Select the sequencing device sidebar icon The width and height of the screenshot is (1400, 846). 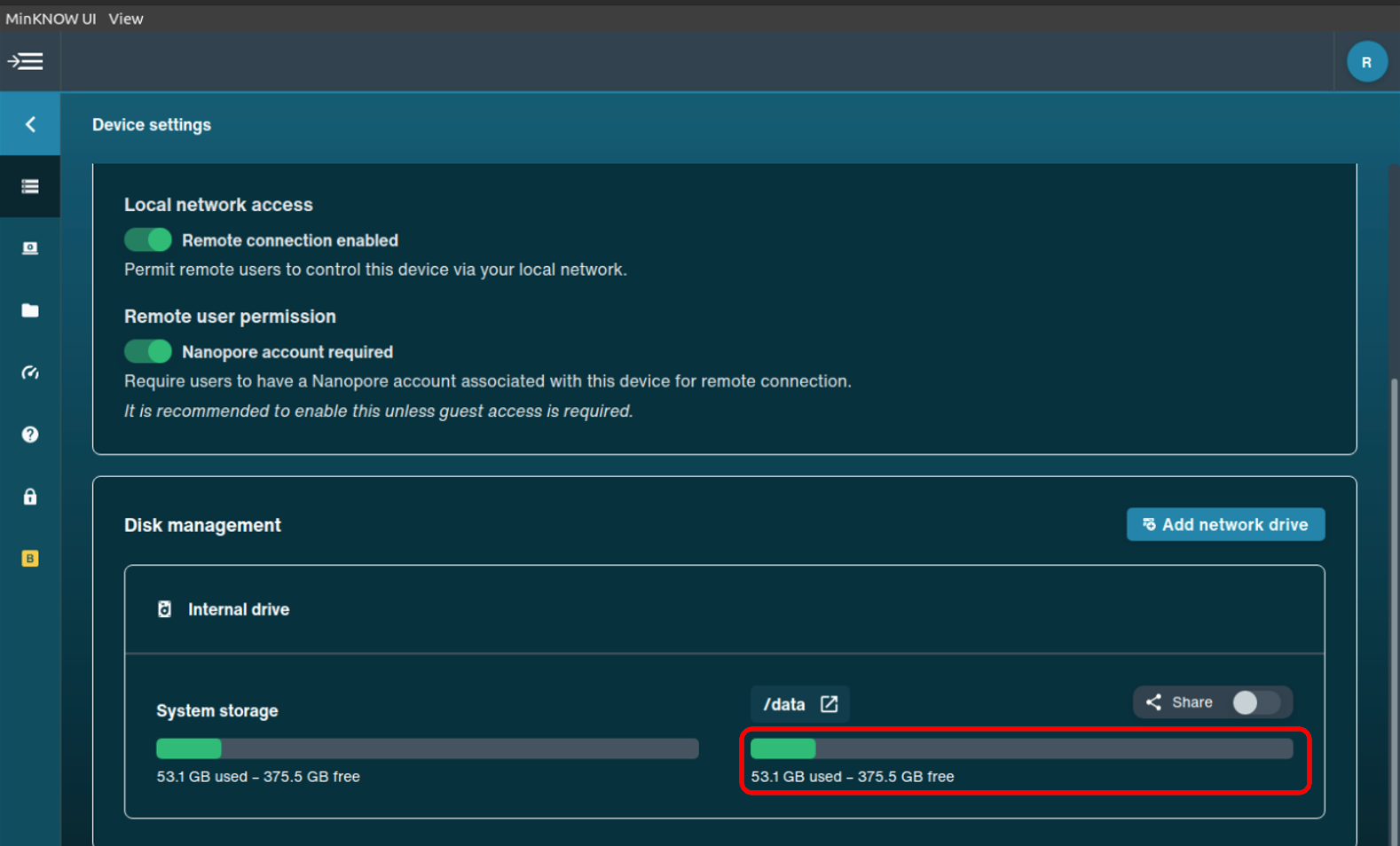30,248
